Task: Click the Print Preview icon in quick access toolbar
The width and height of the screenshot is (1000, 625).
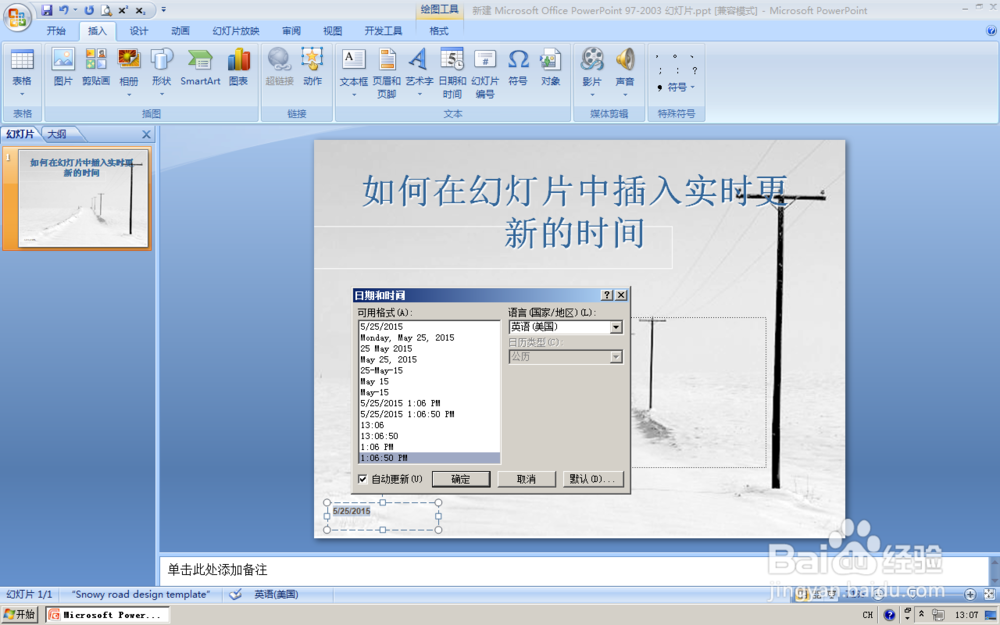Action: 106,10
